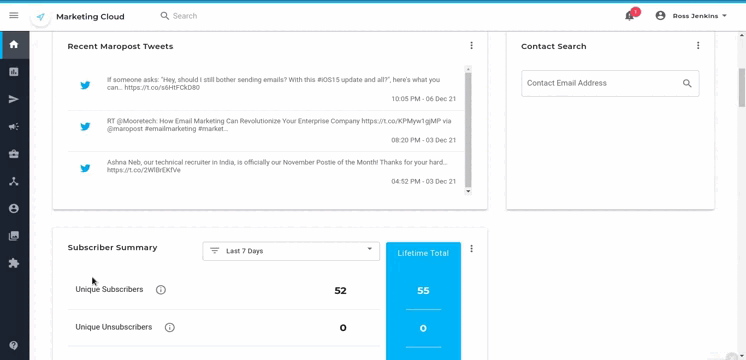Click the 08:20 PM - 03 Dec 21 timestamp
The width and height of the screenshot is (746, 360).
tap(423, 140)
